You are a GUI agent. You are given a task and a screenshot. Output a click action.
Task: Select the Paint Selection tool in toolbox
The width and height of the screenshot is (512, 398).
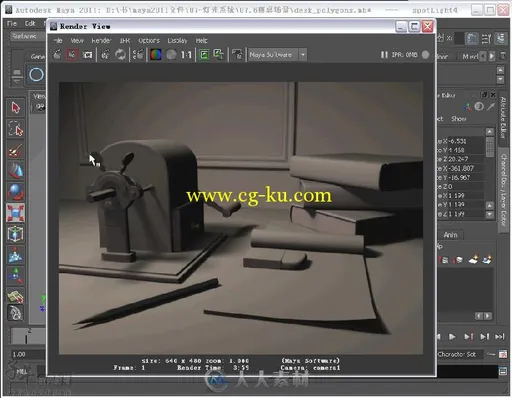pos(15,150)
